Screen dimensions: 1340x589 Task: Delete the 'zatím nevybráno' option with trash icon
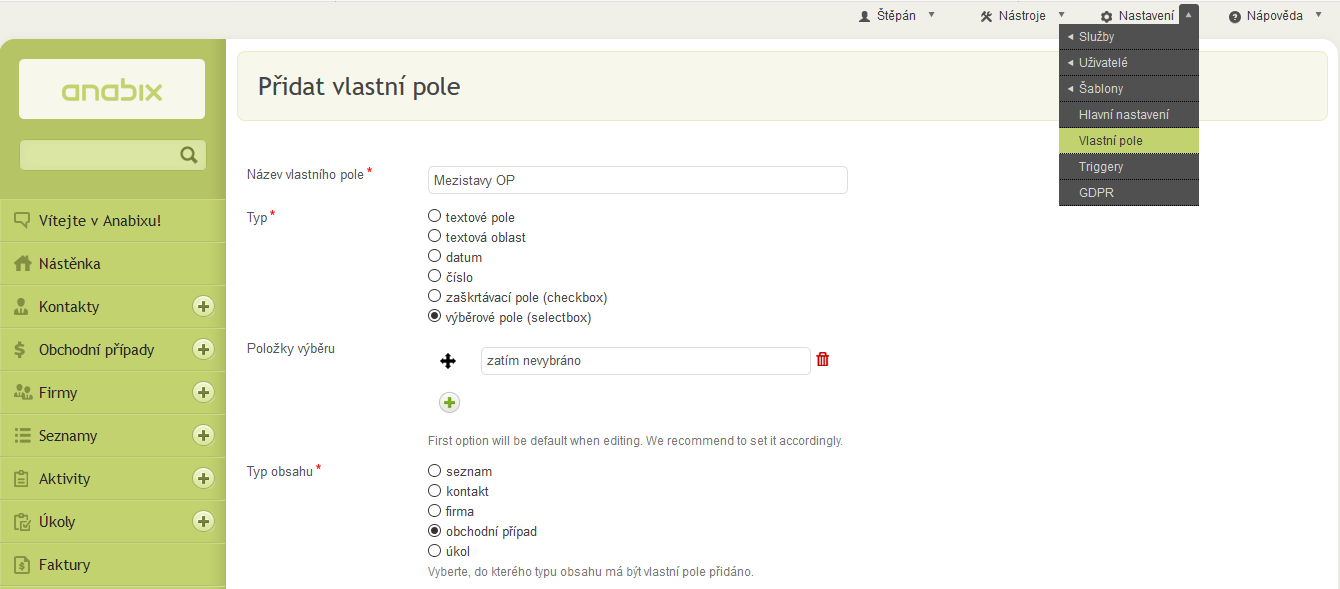(823, 360)
